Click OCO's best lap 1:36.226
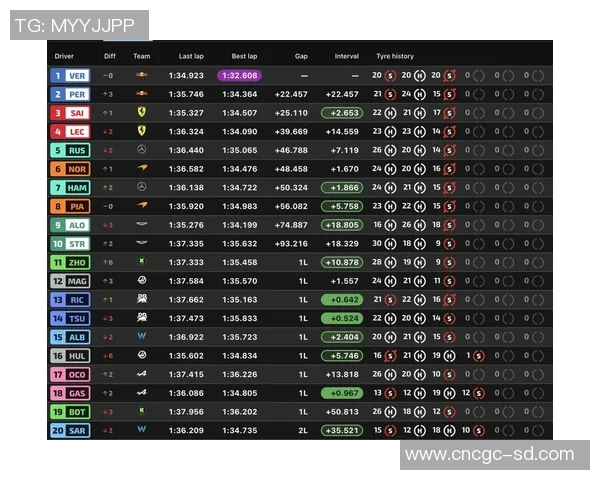 [240, 374]
